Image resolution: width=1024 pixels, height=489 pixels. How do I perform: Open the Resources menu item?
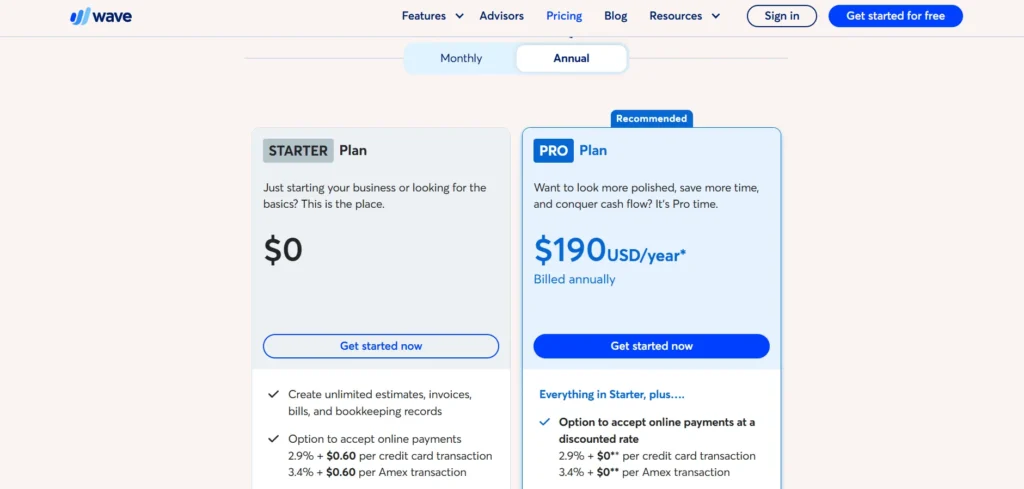(x=675, y=16)
